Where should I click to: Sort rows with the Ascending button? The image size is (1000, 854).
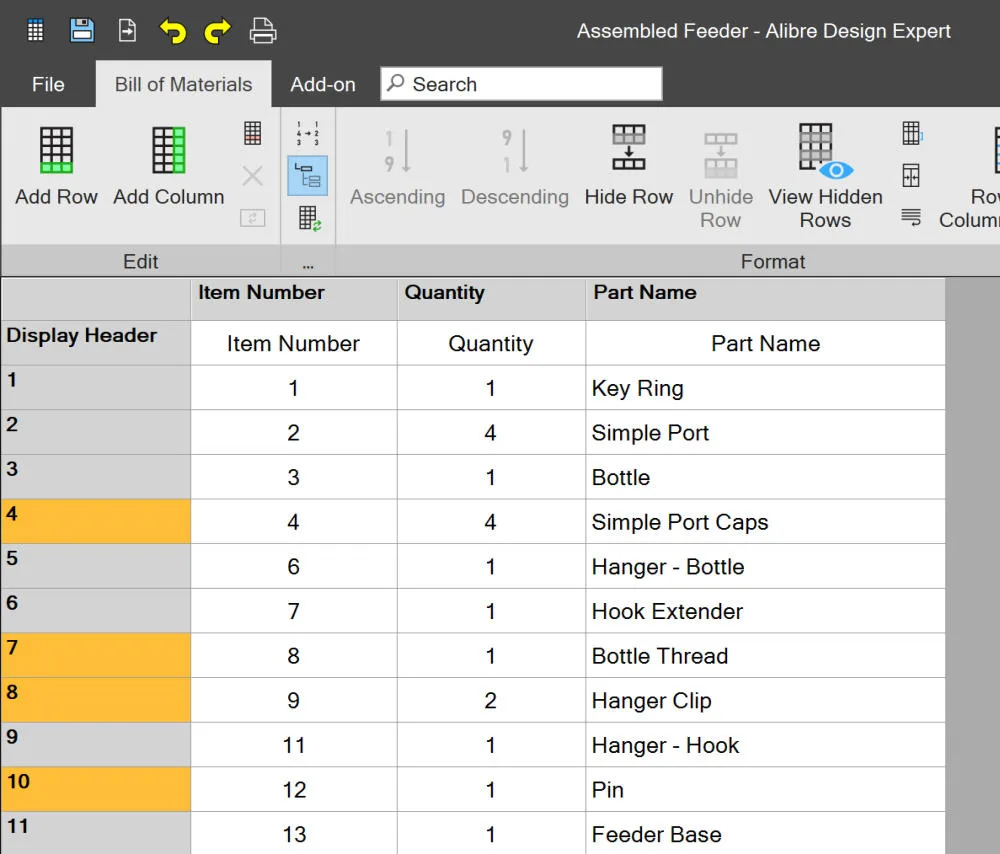point(397,167)
